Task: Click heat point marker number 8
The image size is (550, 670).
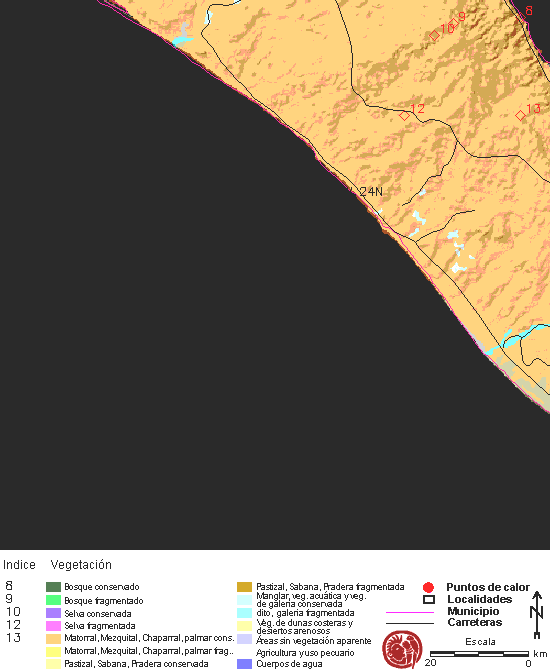Action: click(521, 17)
